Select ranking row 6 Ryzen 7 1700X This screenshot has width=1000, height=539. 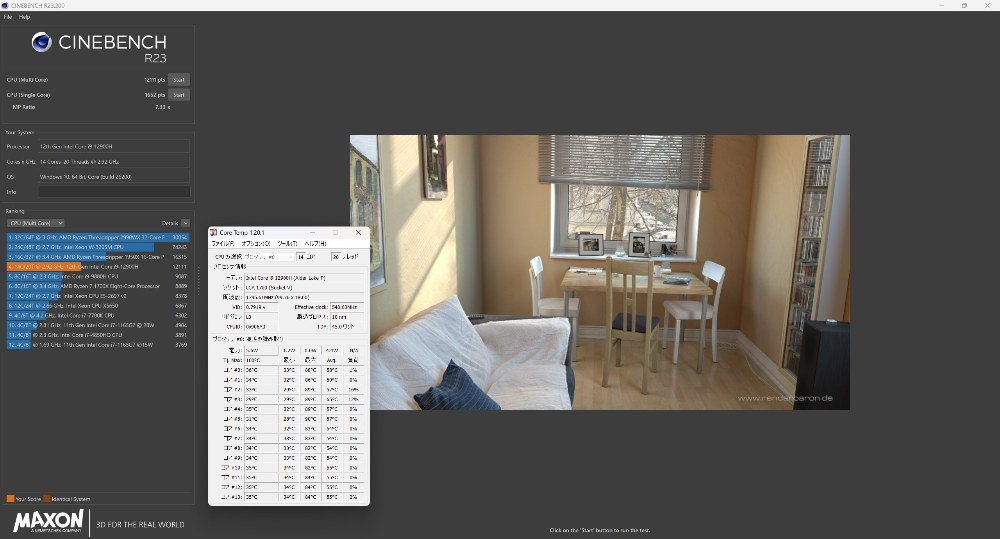(x=98, y=286)
